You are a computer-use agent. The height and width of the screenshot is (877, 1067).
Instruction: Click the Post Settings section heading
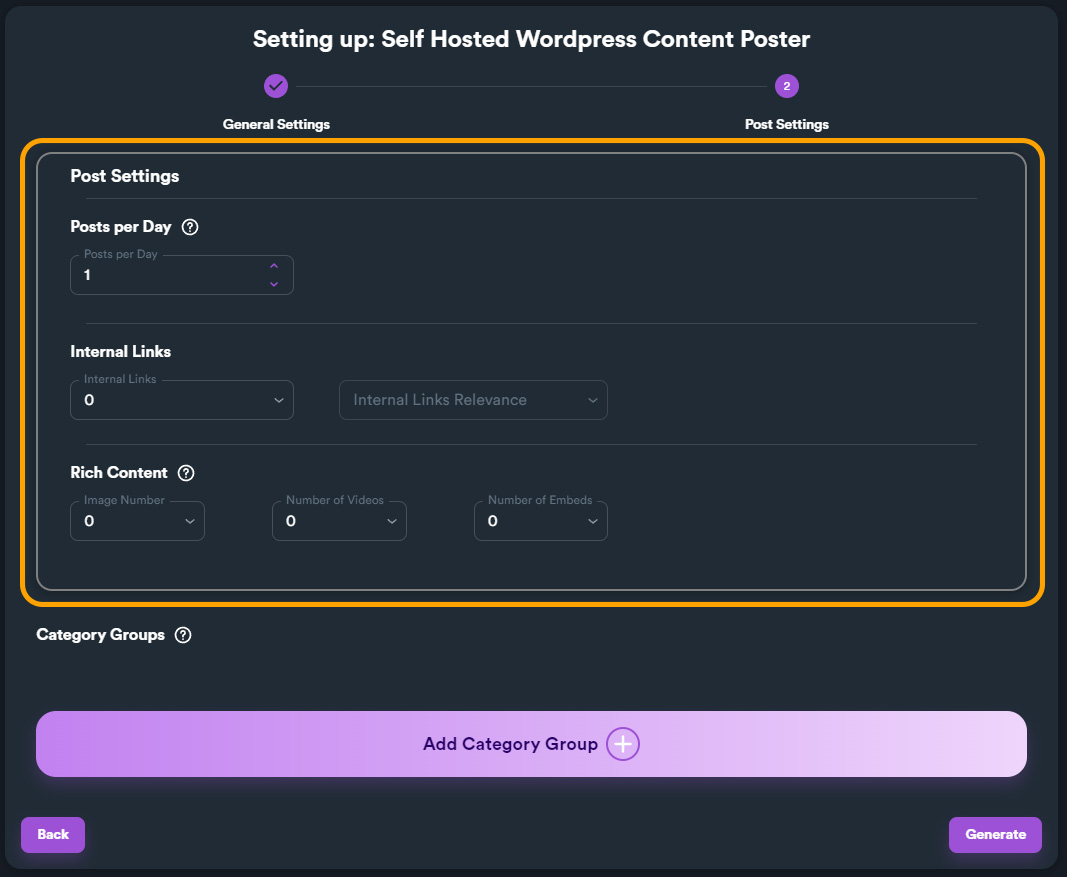[125, 176]
